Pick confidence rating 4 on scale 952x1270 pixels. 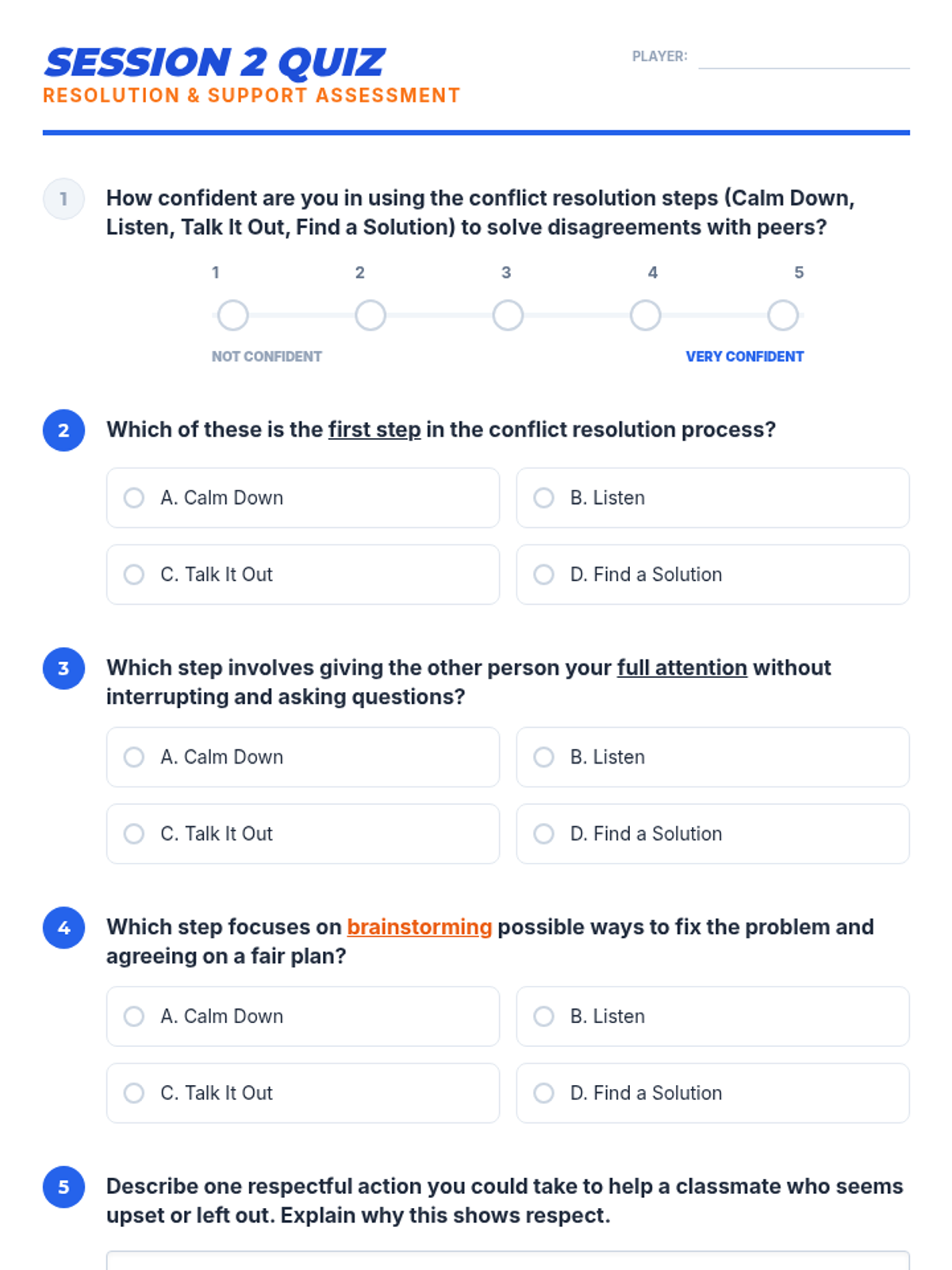click(645, 315)
